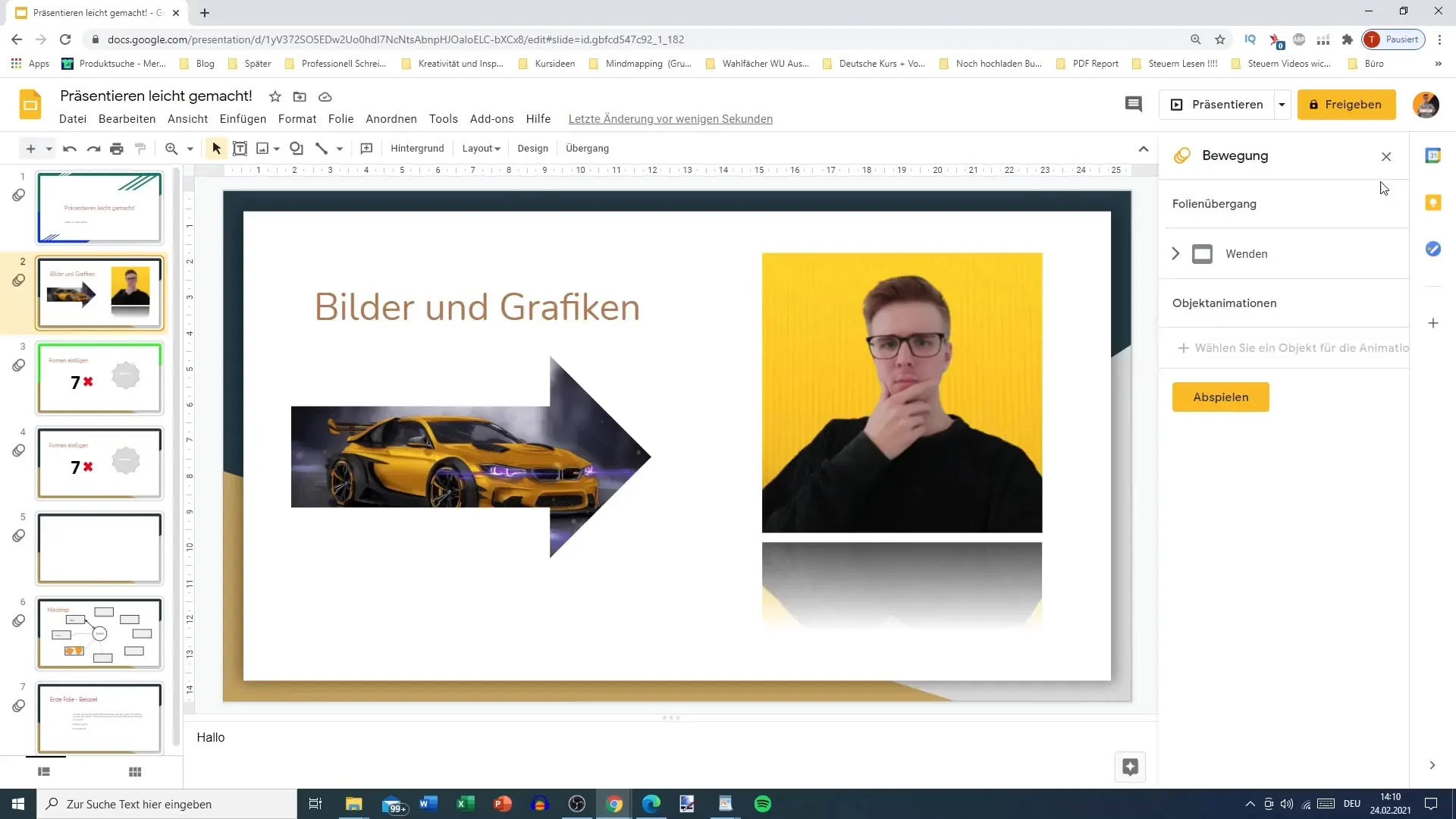Open the comment history icon
This screenshot has height=819, width=1456.
1133,105
